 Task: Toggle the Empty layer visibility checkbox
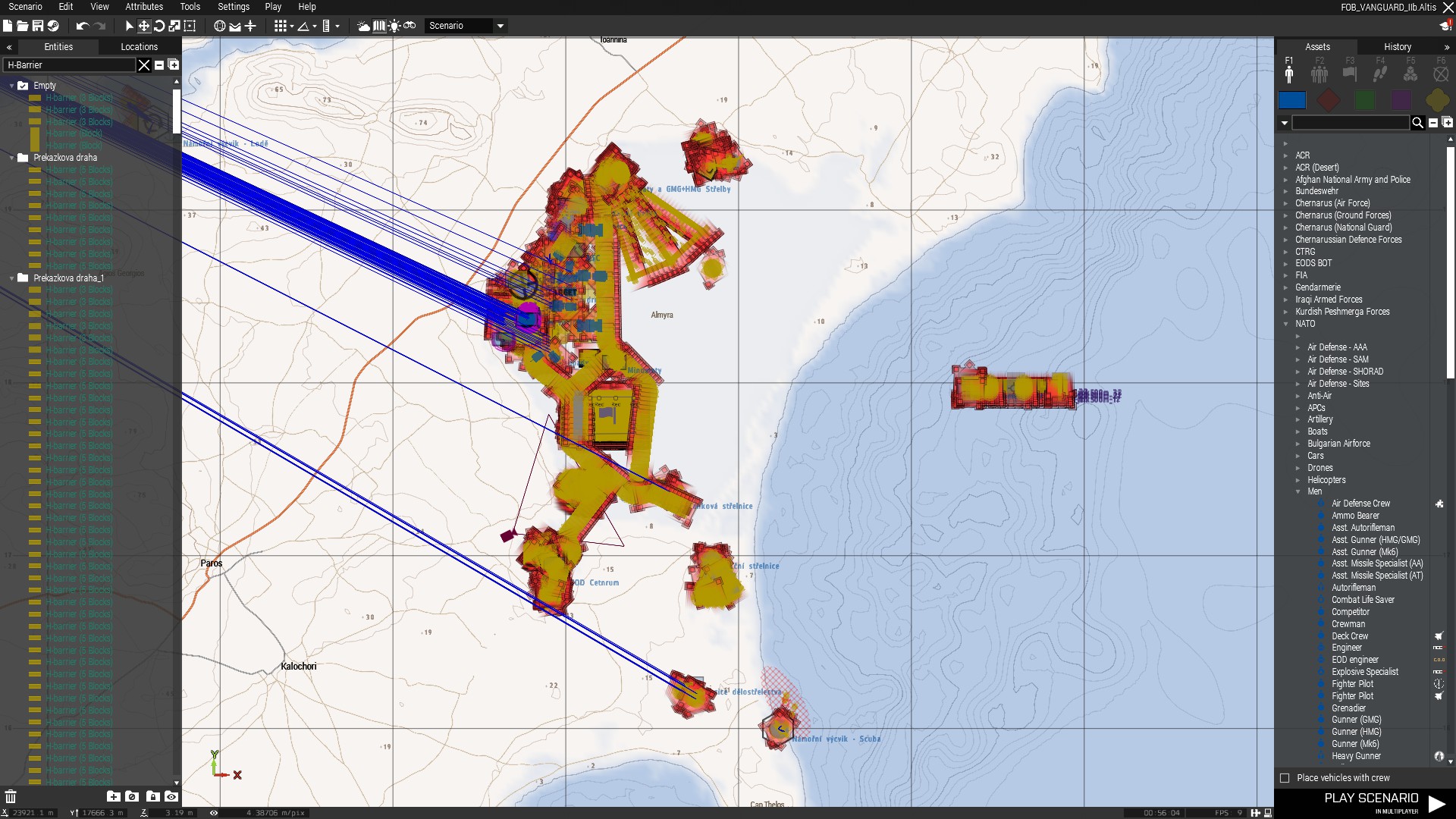(23, 86)
